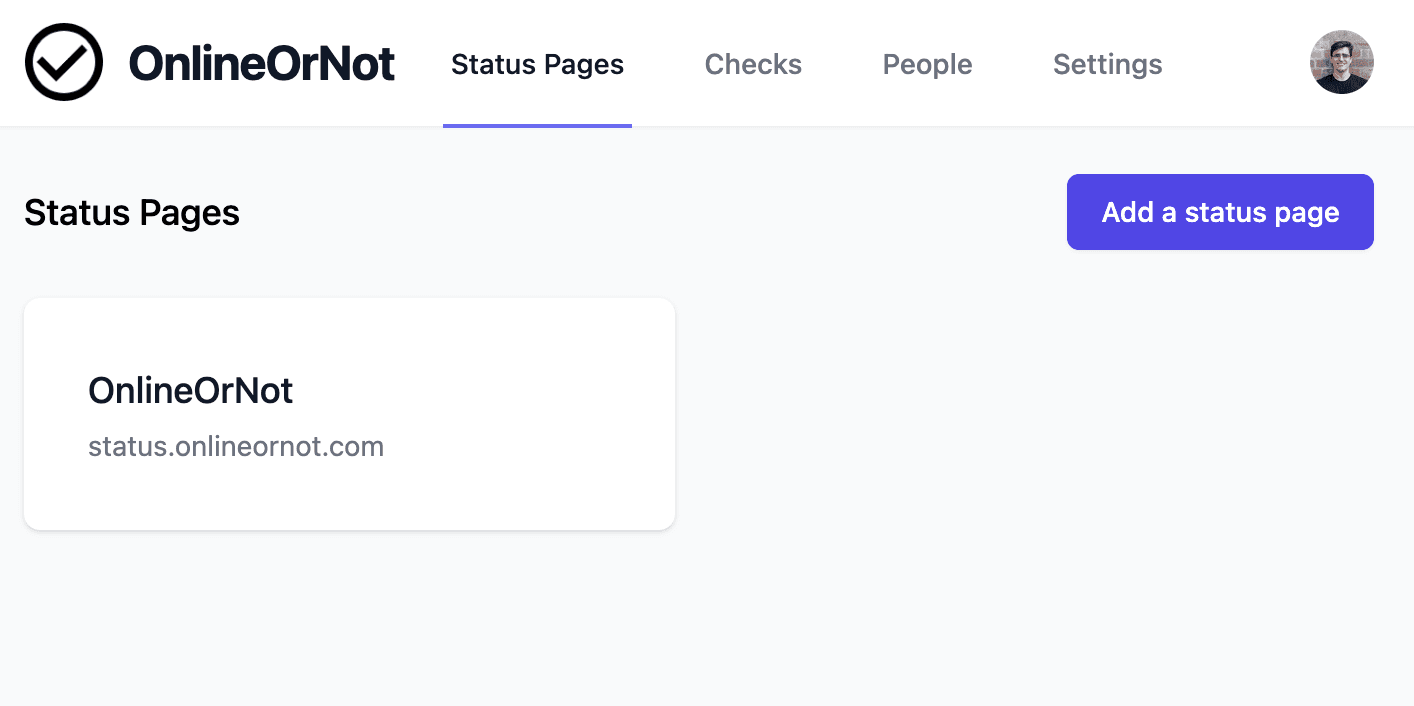Screen dimensions: 1414x706
Task: Select the Status Pages tab
Action: 537,64
